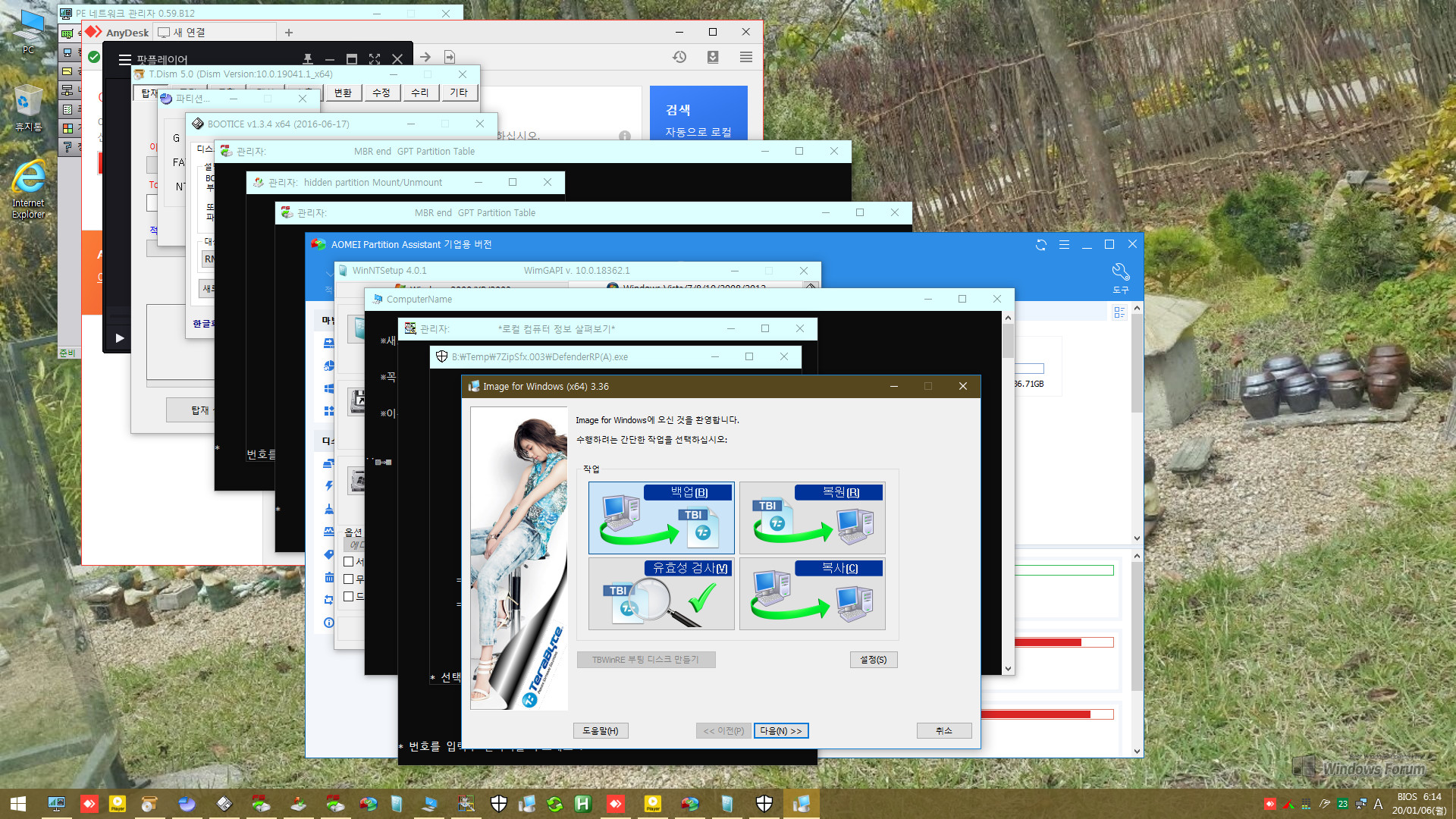Toggle AOMEI disk view layout icon
The width and height of the screenshot is (1456, 819).
click(x=1119, y=312)
